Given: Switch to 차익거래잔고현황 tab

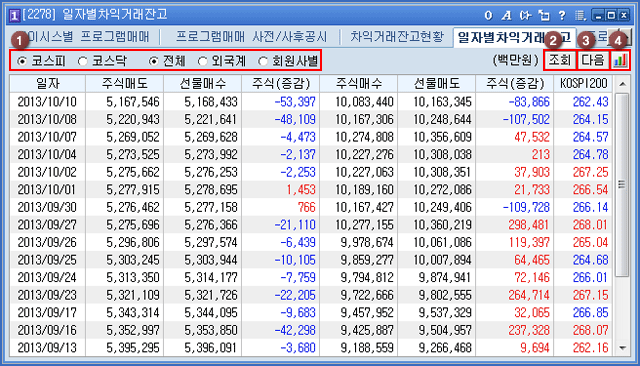Looking at the screenshot, I should click(x=397, y=37).
